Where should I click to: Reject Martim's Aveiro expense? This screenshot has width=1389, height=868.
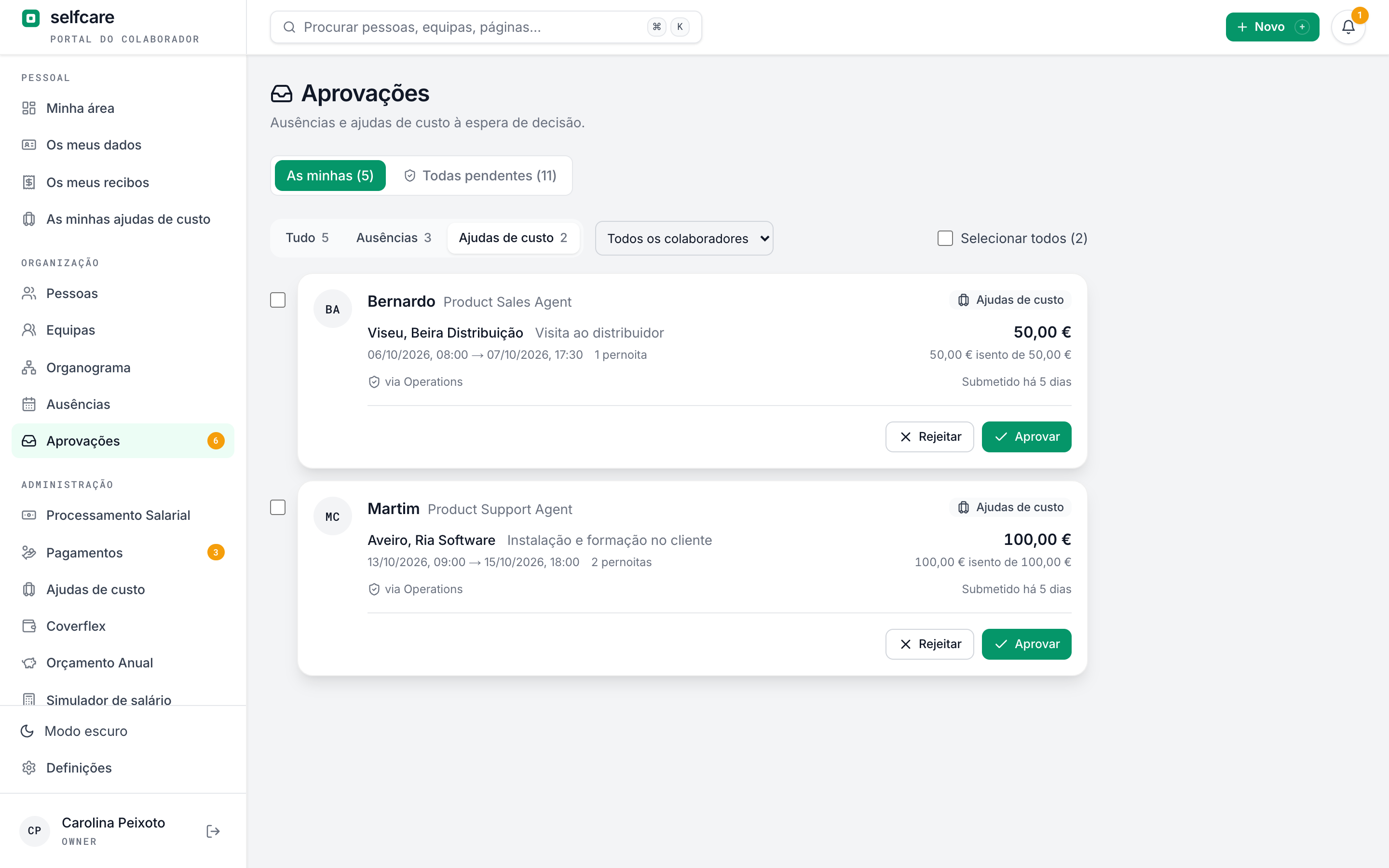929,644
